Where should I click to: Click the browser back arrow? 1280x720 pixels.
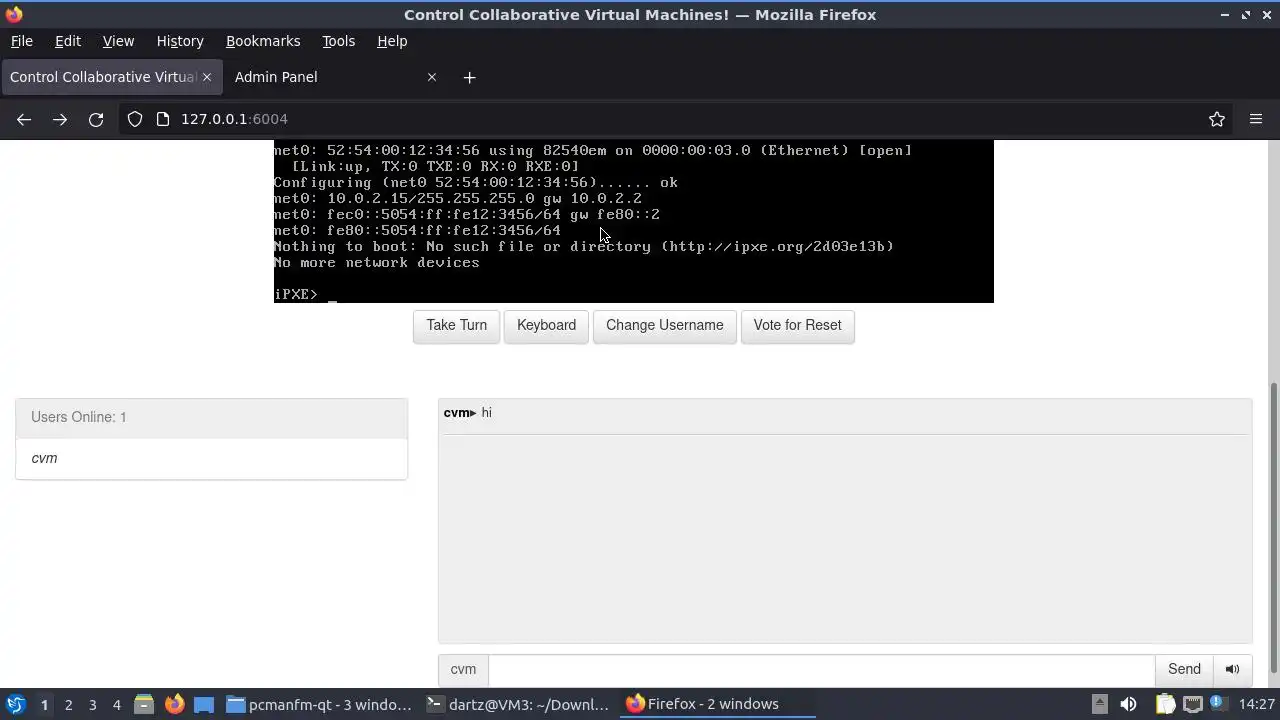tap(24, 119)
